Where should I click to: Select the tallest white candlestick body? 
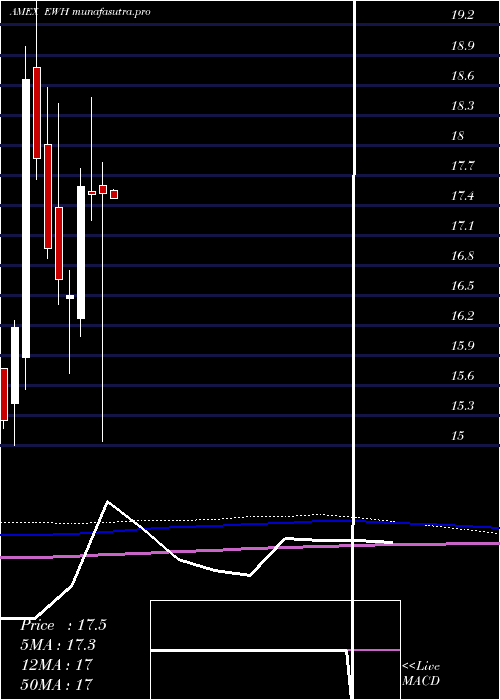click(x=26, y=218)
